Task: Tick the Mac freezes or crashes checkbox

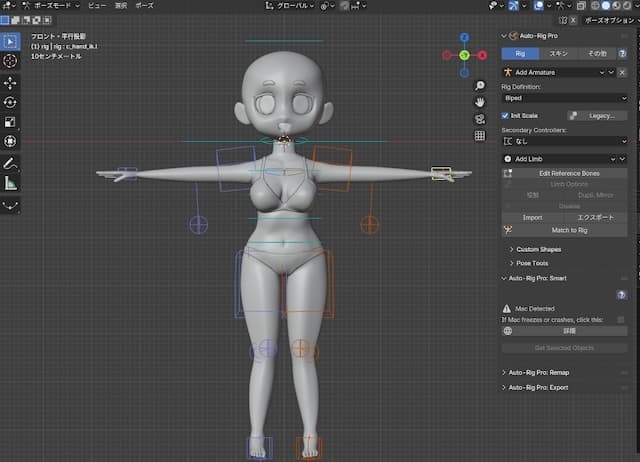Action: tap(621, 319)
